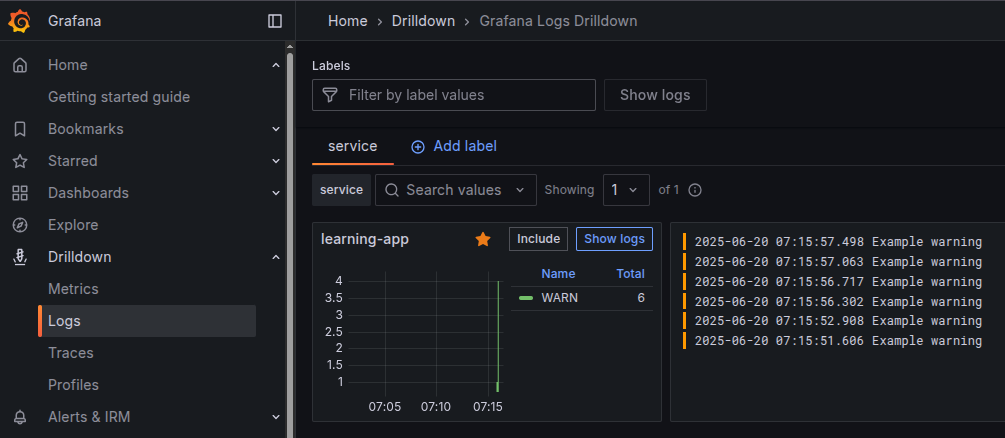
Task: Click the Bookmarks icon in sidebar
Action: 21,129
